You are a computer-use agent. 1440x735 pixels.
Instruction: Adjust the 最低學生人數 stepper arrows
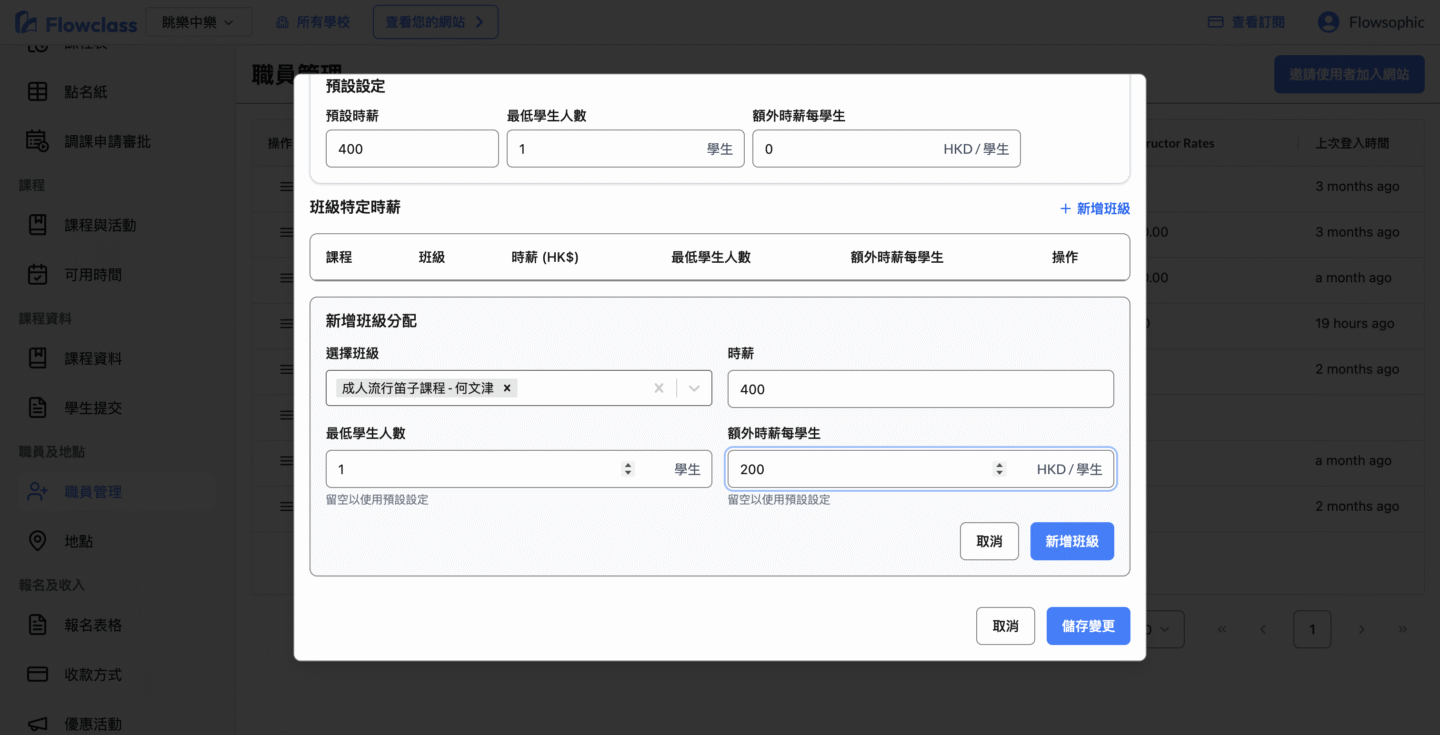click(x=628, y=469)
